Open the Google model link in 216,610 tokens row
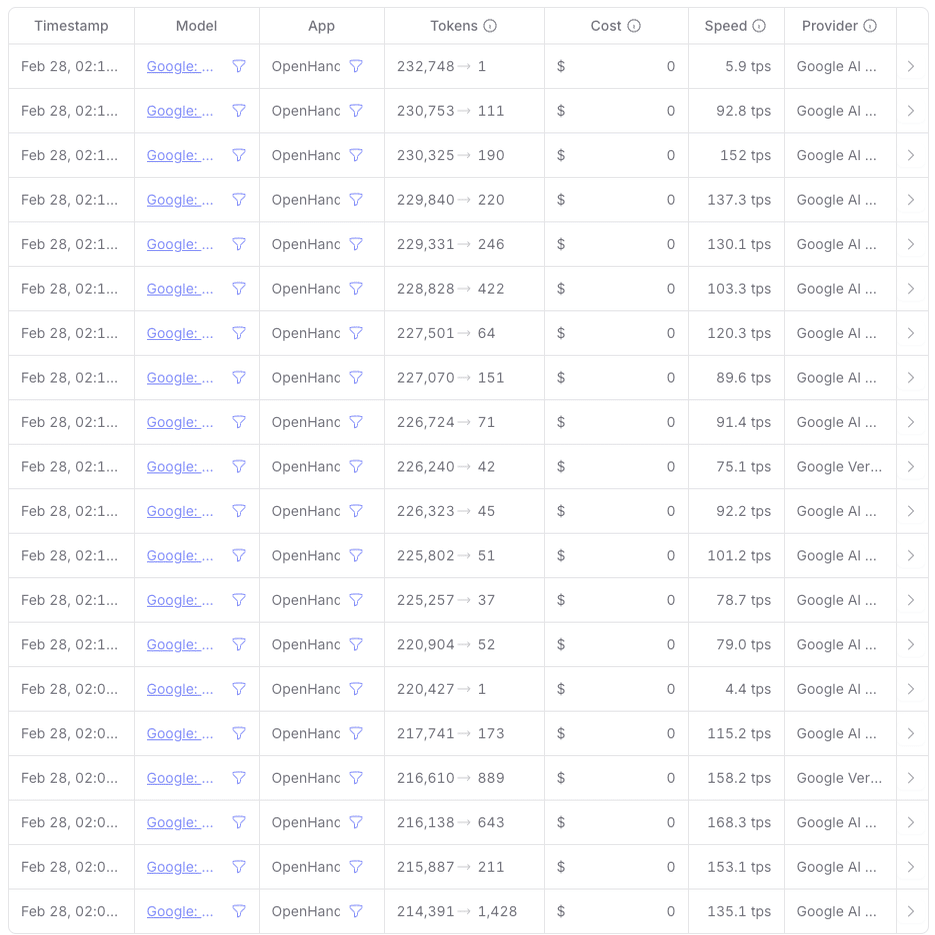Screen dimensions: 935x935 (x=179, y=778)
